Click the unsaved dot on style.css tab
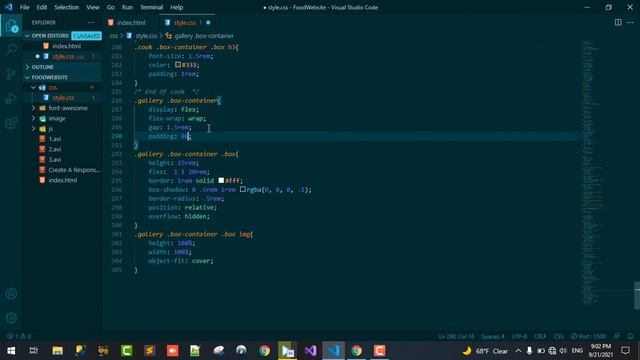640x360 pixels. click(x=208, y=22)
